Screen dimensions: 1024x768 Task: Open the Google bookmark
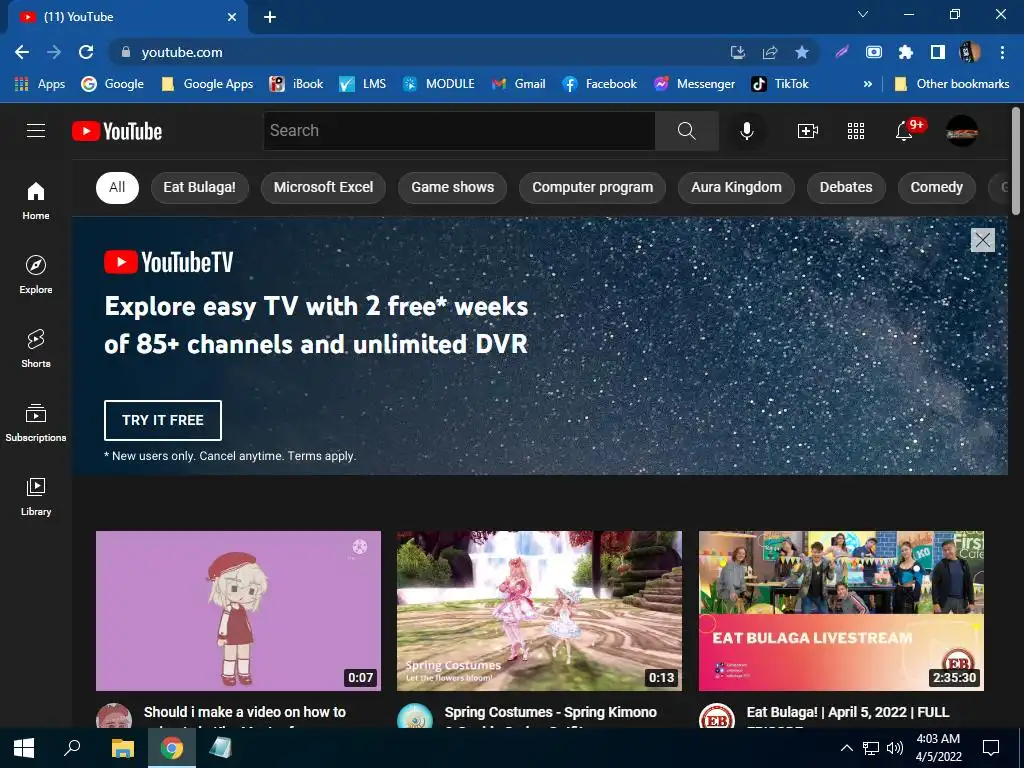tap(112, 84)
